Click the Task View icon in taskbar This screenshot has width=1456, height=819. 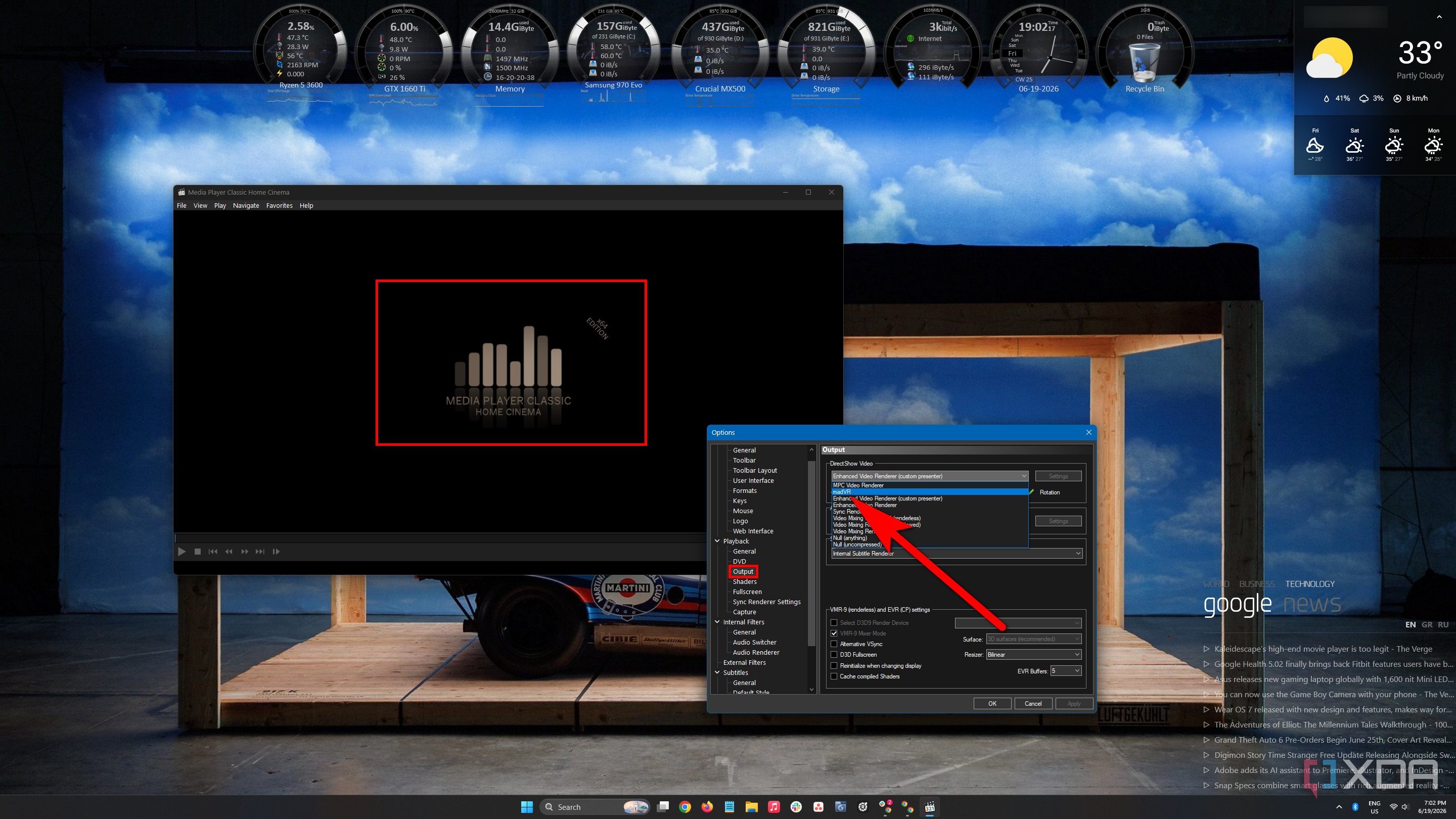click(x=663, y=807)
